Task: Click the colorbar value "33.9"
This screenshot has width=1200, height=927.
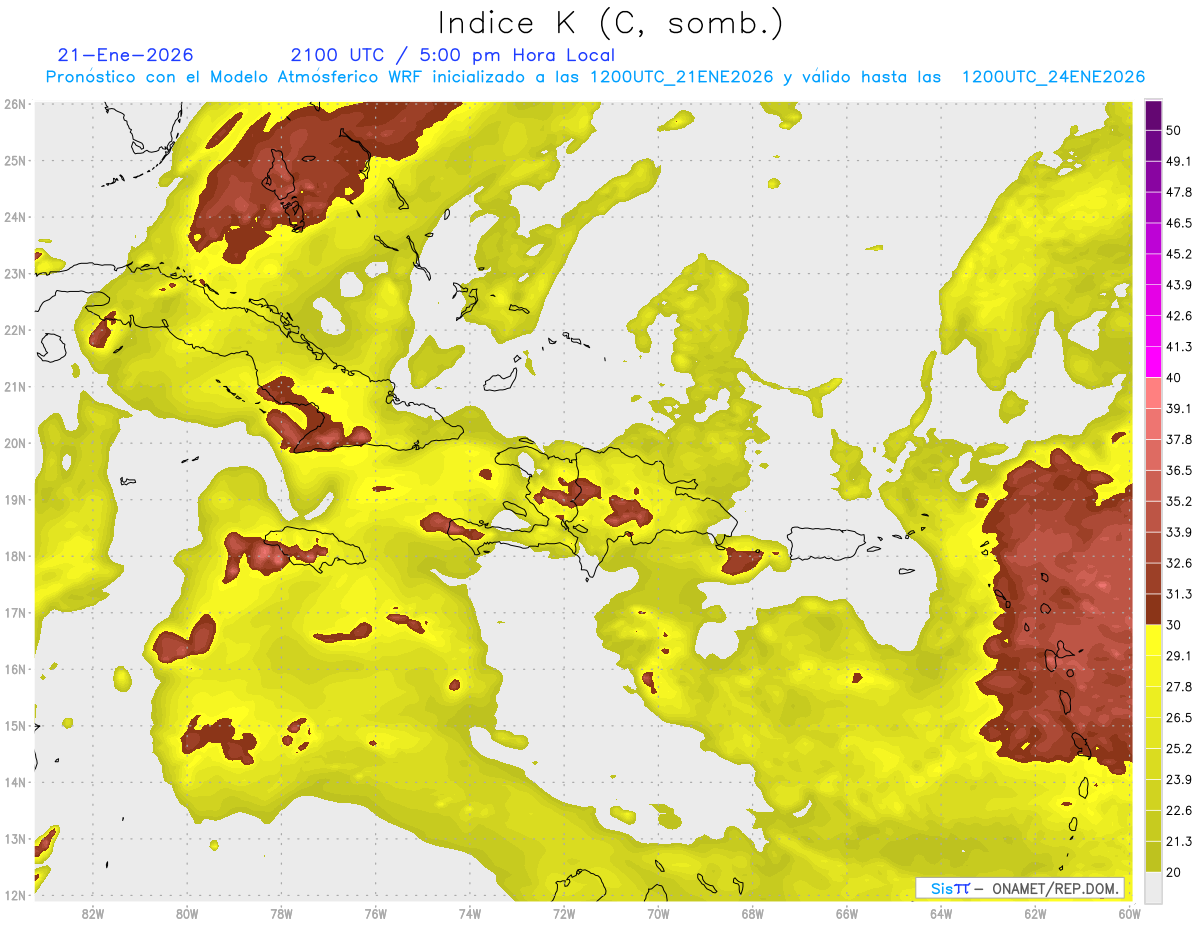Action: pyautogui.click(x=1178, y=532)
